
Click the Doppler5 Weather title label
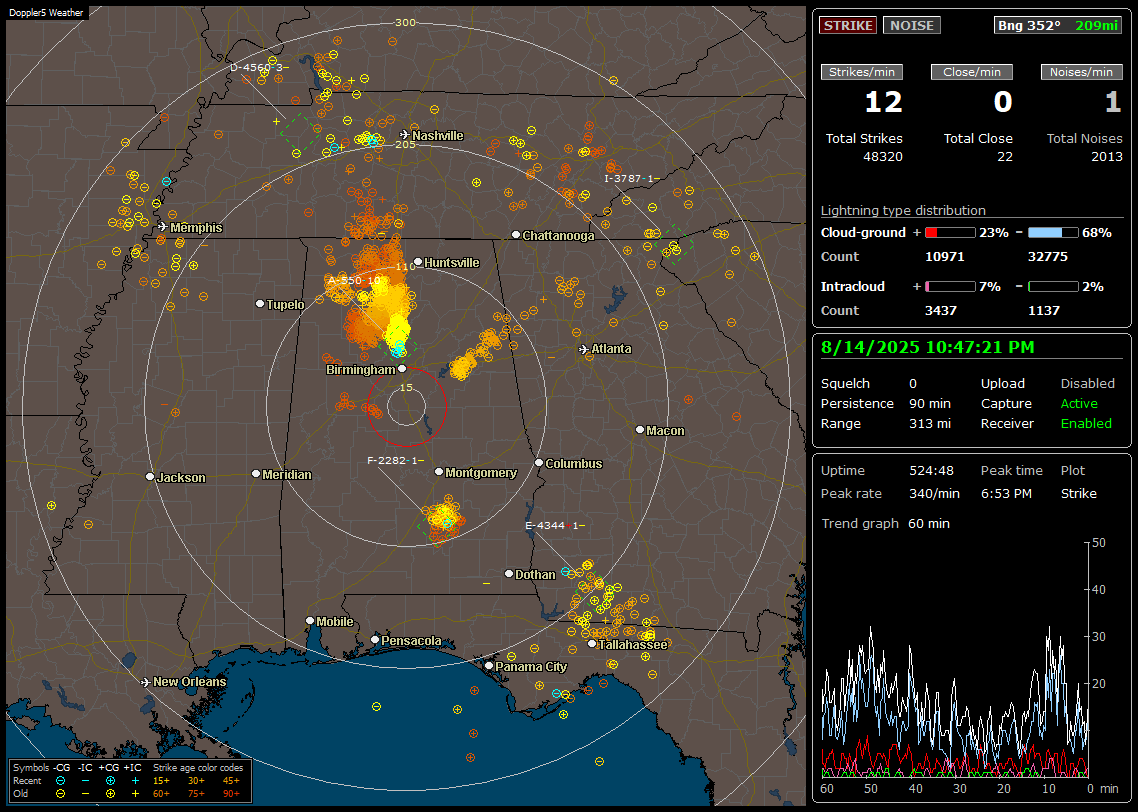[x=46, y=13]
